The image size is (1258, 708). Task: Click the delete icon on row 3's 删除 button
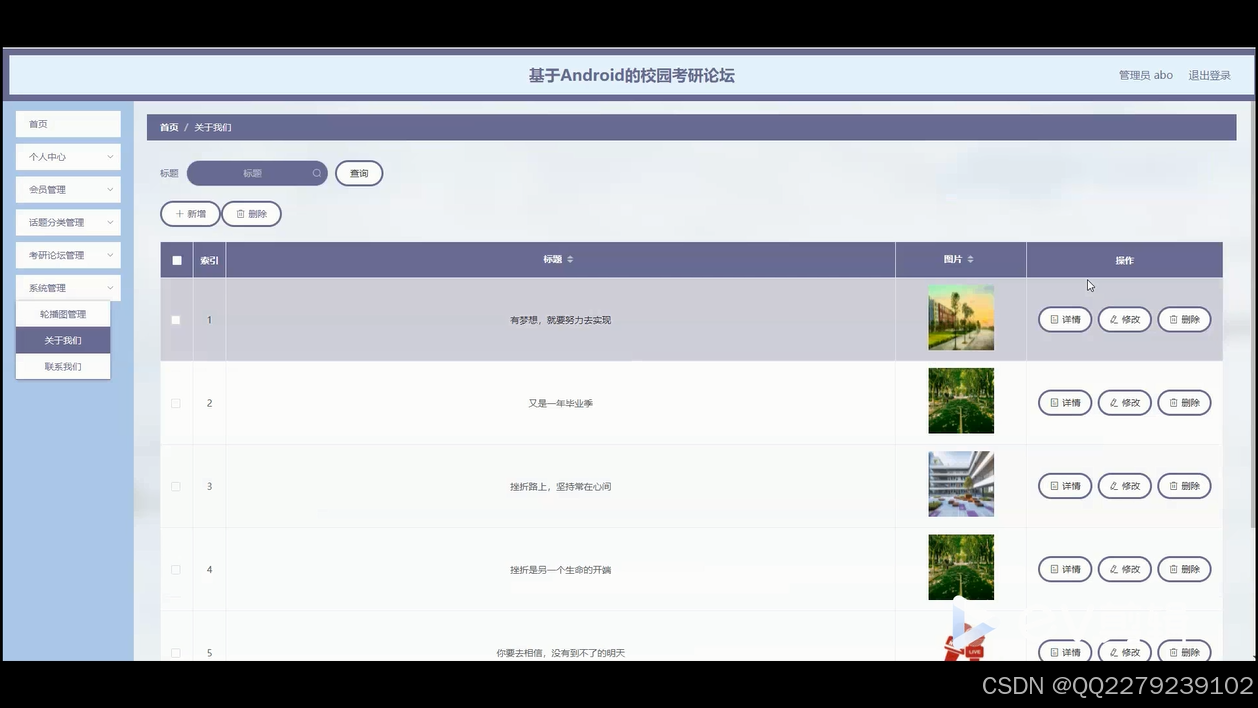point(1172,486)
